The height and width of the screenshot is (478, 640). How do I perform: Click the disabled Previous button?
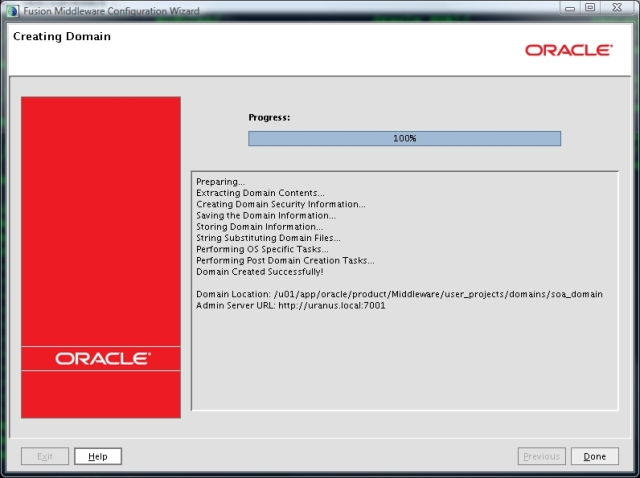coord(542,456)
